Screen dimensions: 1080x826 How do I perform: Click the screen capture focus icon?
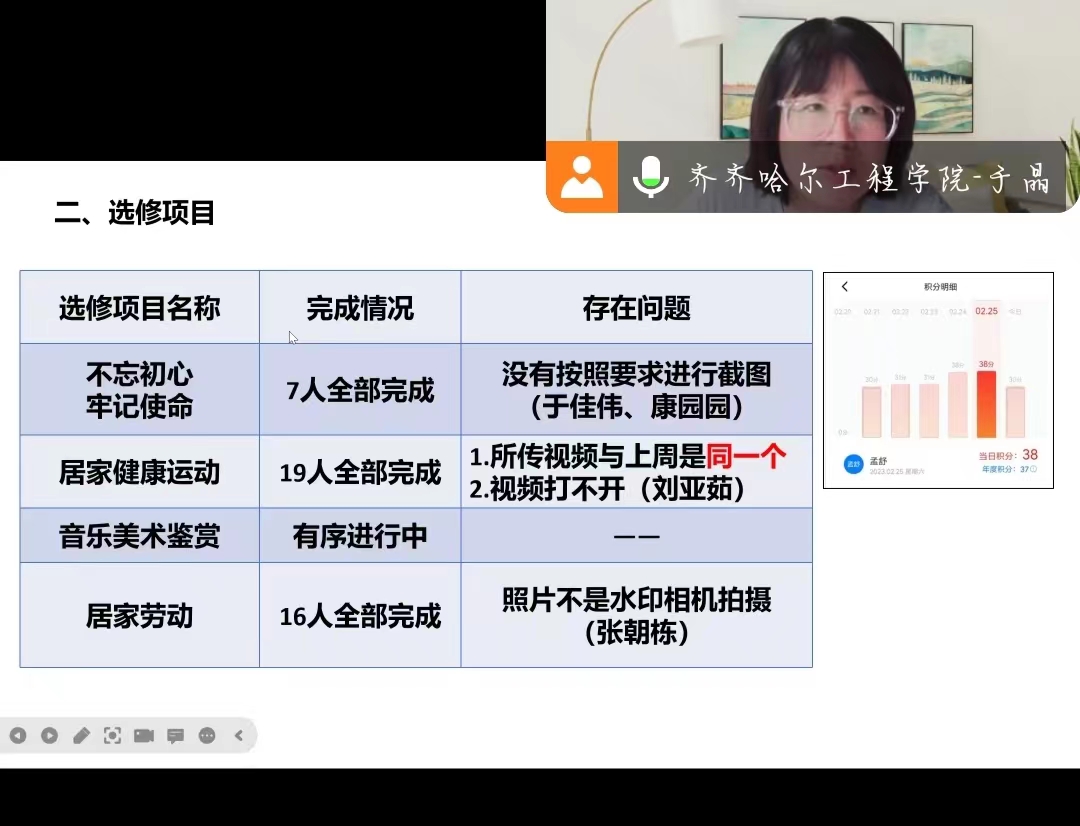pos(112,736)
